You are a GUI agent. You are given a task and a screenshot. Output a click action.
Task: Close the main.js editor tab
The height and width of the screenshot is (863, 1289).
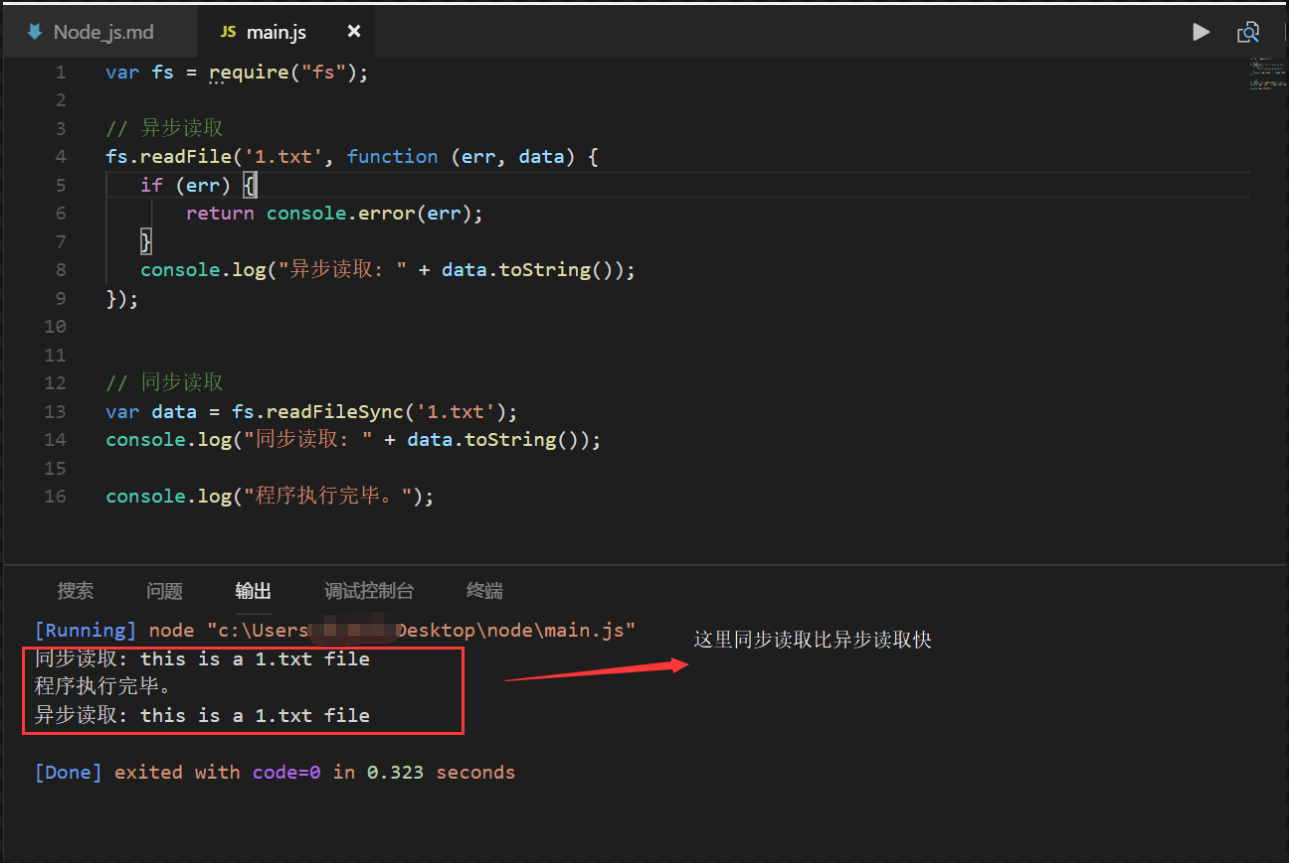[353, 32]
